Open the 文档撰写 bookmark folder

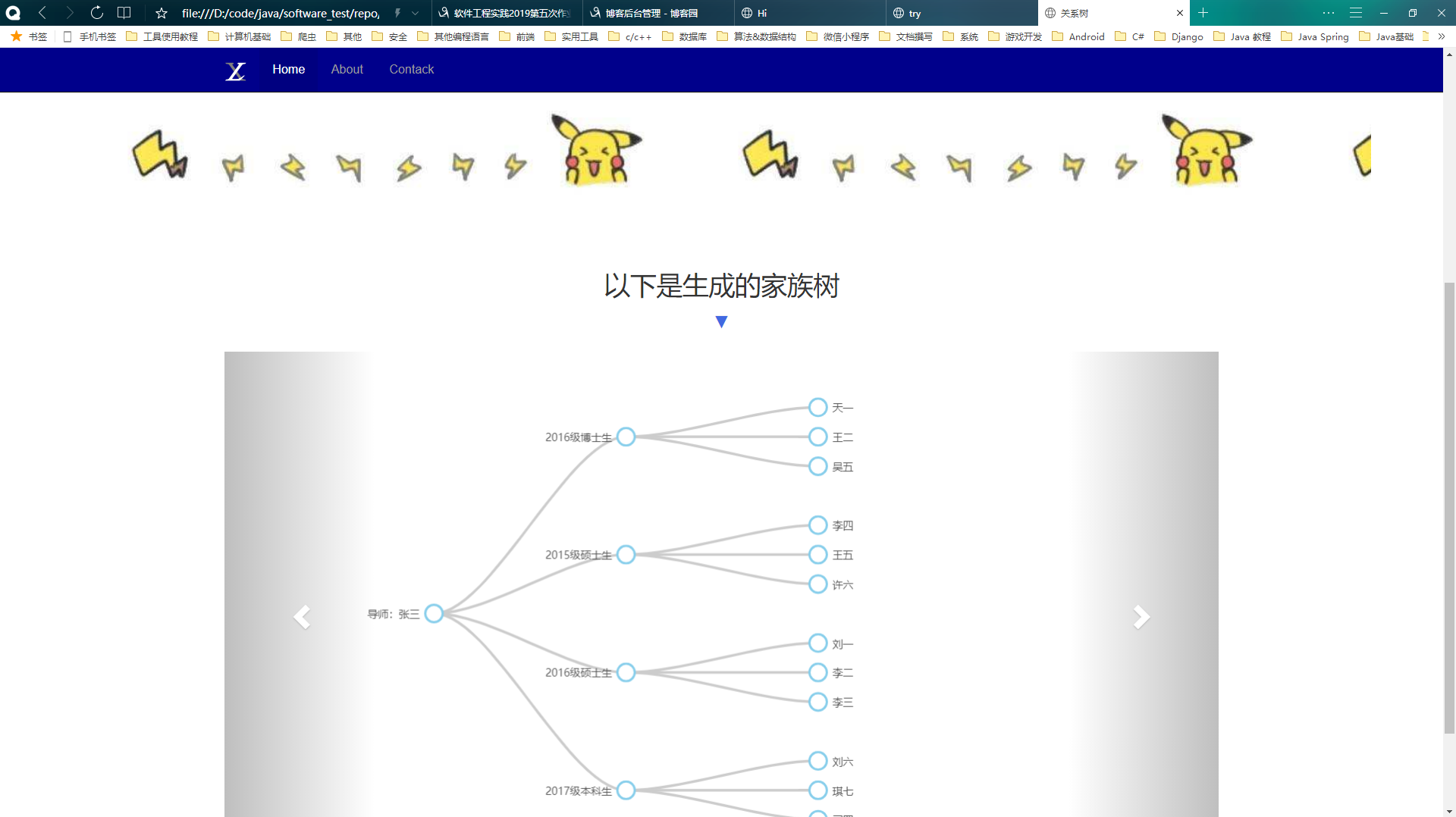(905, 36)
